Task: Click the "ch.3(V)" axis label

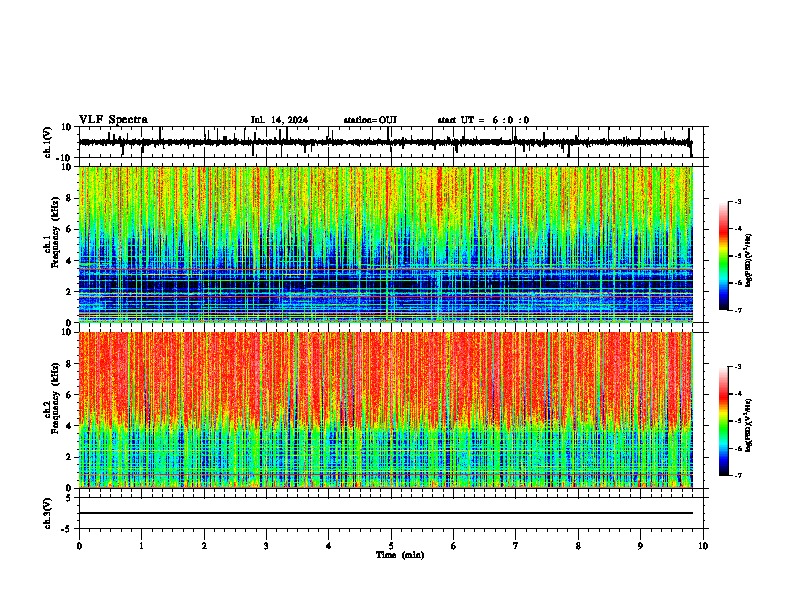Action: (x=48, y=513)
